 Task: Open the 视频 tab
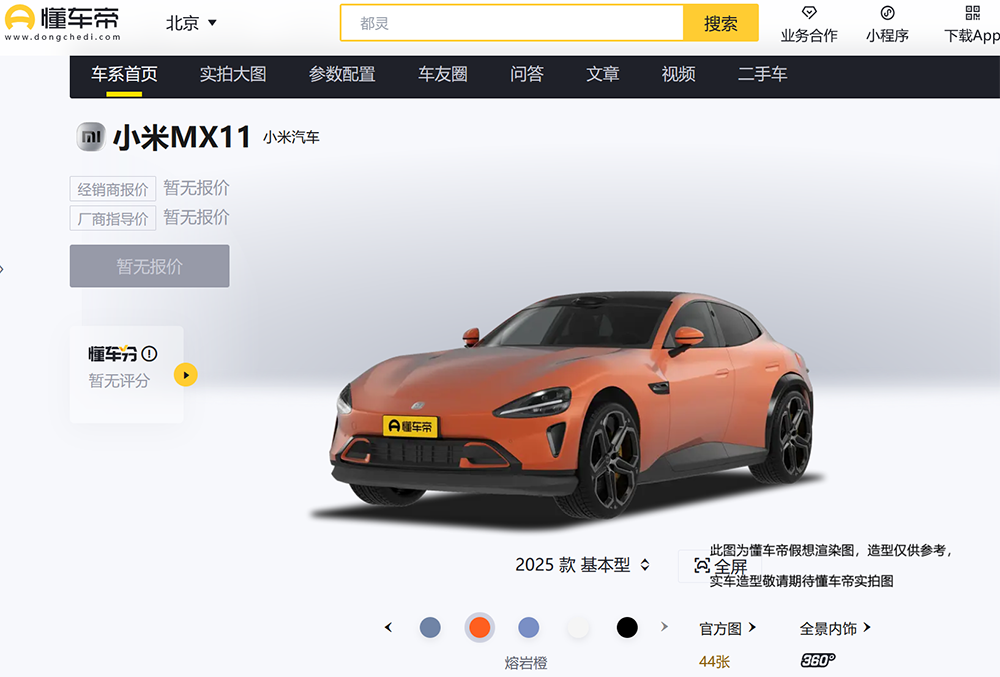point(678,74)
